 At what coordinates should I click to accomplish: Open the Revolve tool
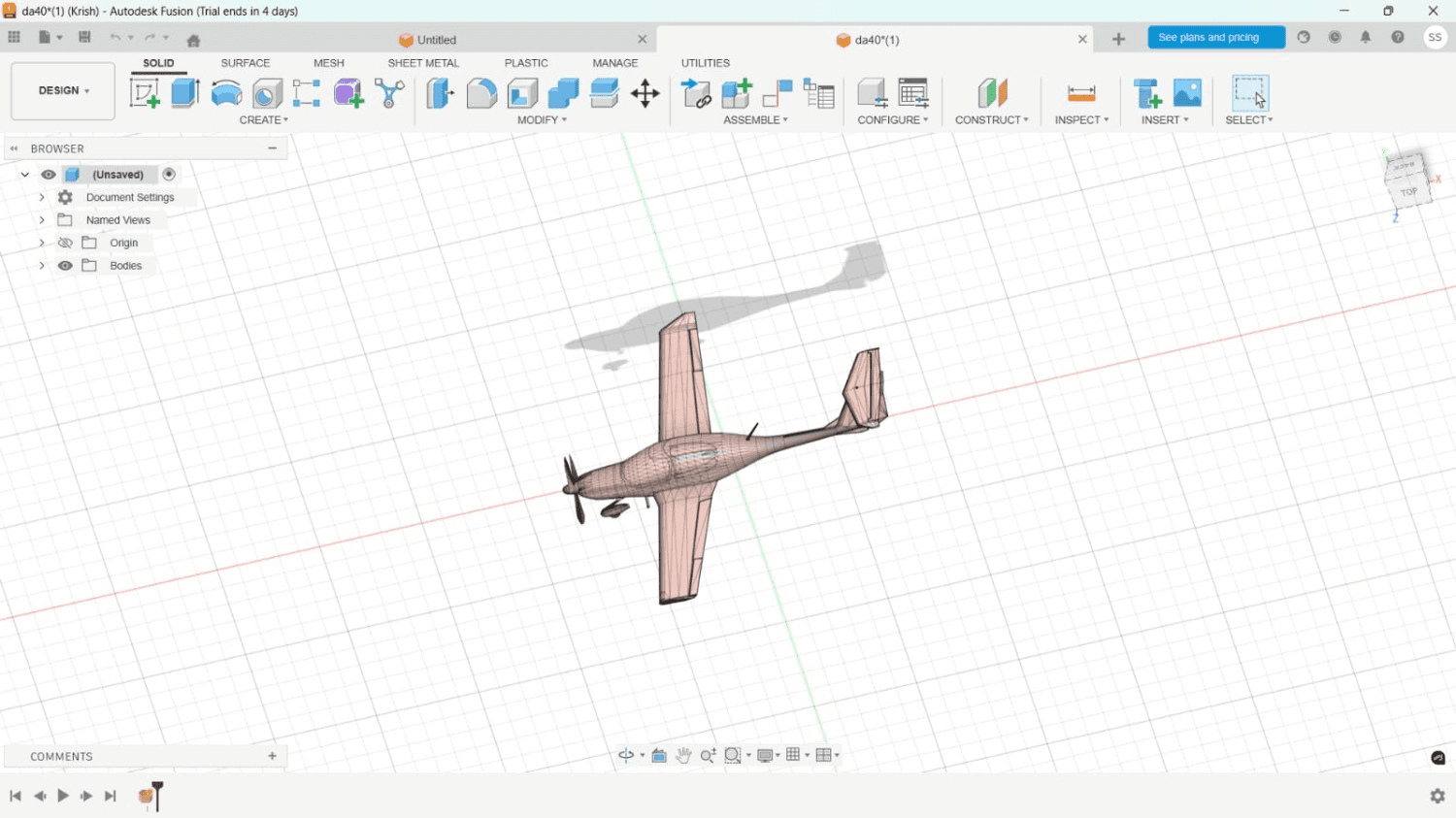coord(225,92)
